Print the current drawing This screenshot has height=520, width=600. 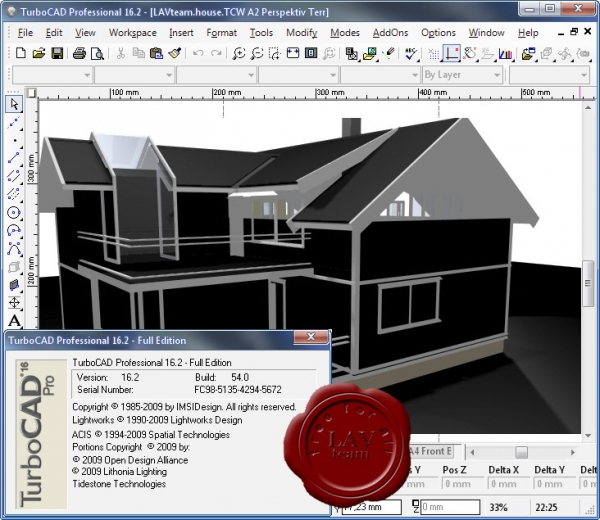pos(79,53)
